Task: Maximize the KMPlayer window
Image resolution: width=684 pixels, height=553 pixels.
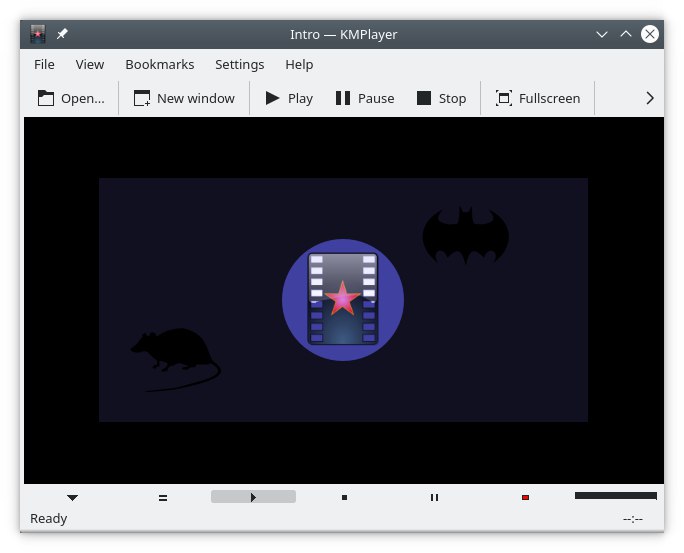Action: coord(626,34)
